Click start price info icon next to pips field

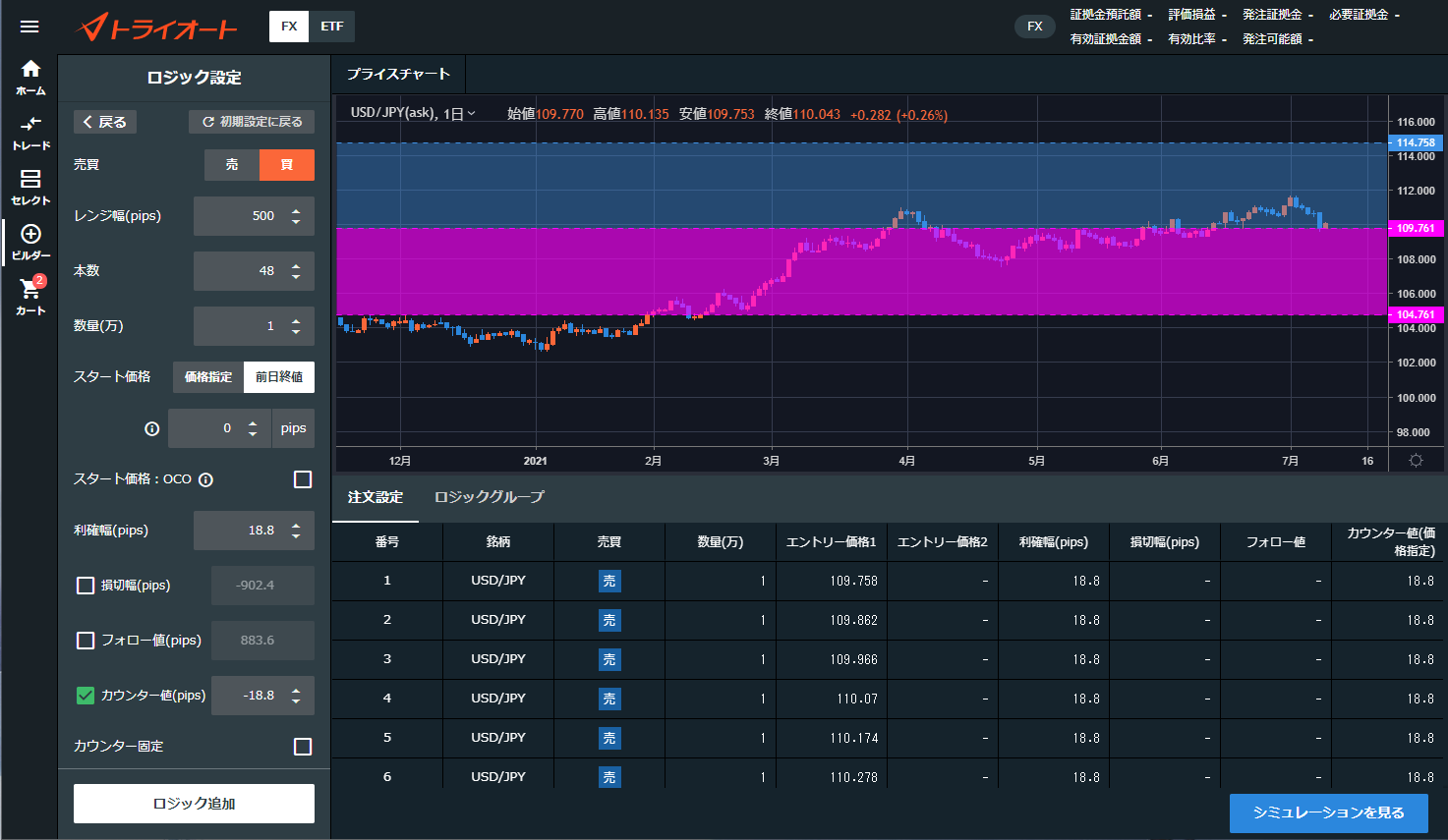click(151, 428)
